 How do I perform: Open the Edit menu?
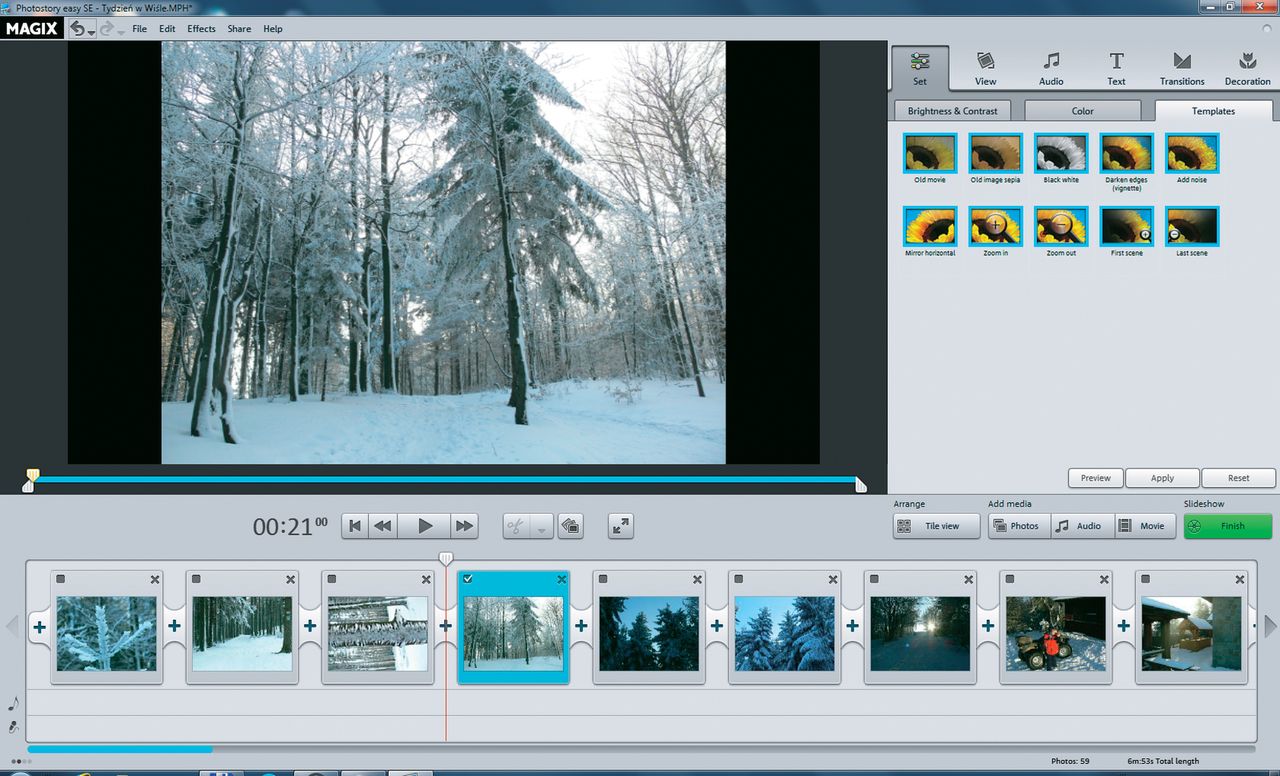167,29
